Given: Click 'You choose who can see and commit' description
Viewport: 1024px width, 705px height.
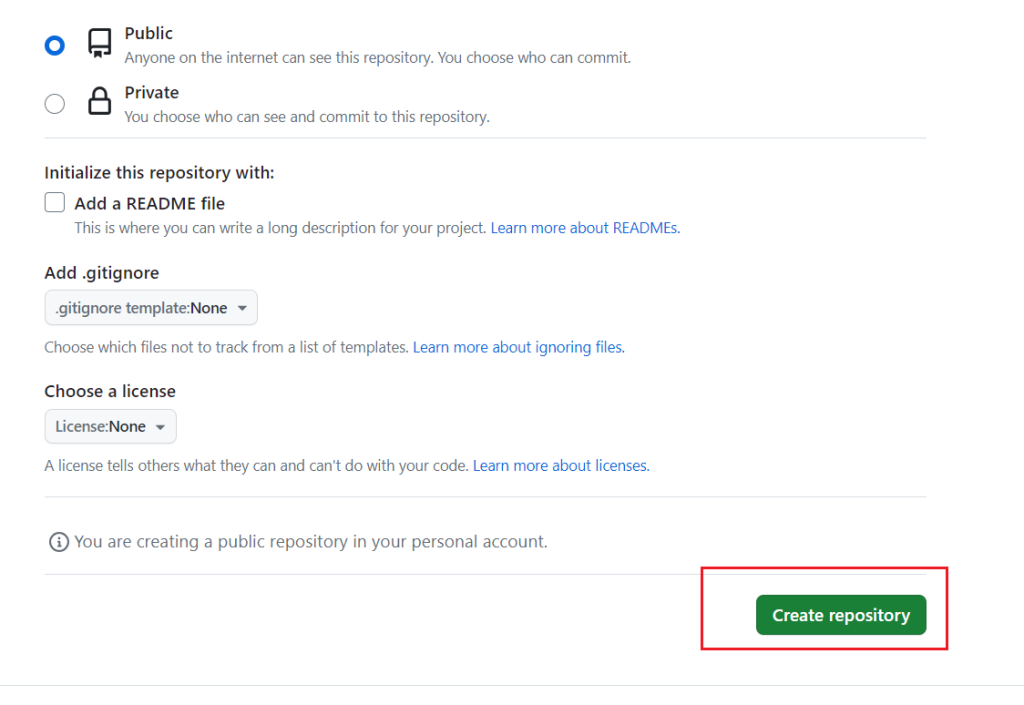Looking at the screenshot, I should 307,117.
